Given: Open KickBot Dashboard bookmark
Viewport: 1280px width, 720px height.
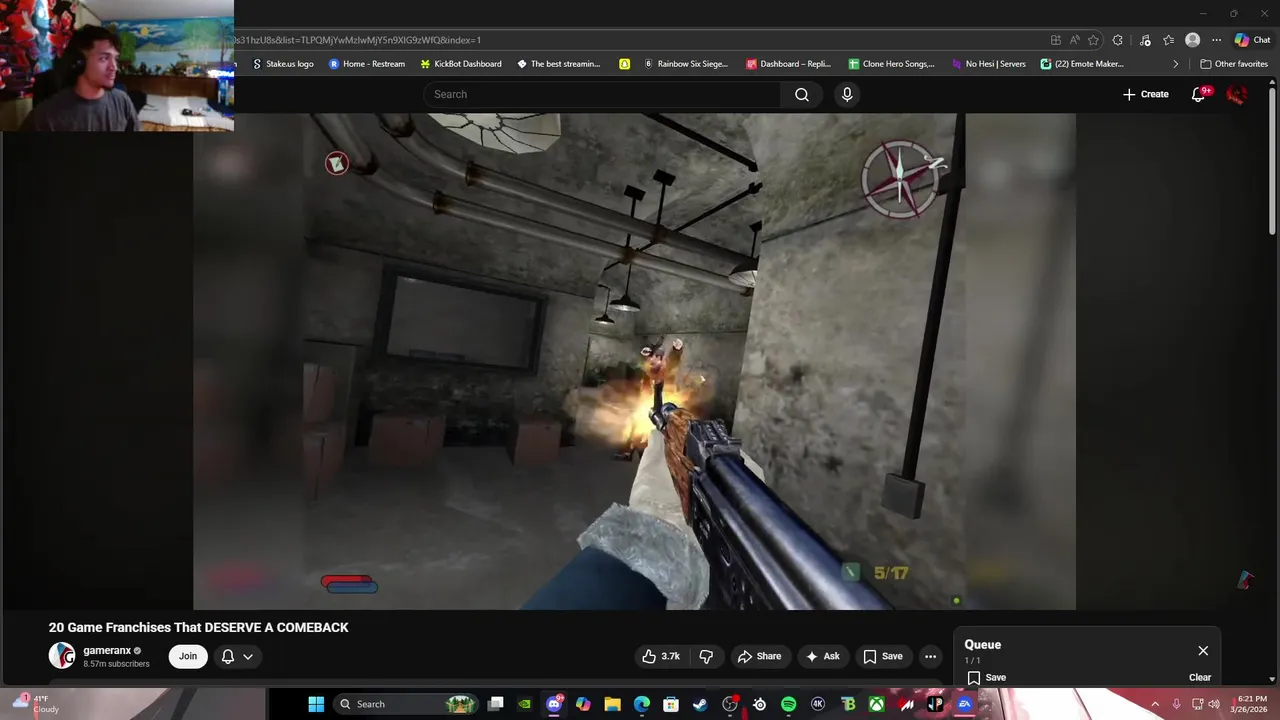Looking at the screenshot, I should (x=461, y=64).
